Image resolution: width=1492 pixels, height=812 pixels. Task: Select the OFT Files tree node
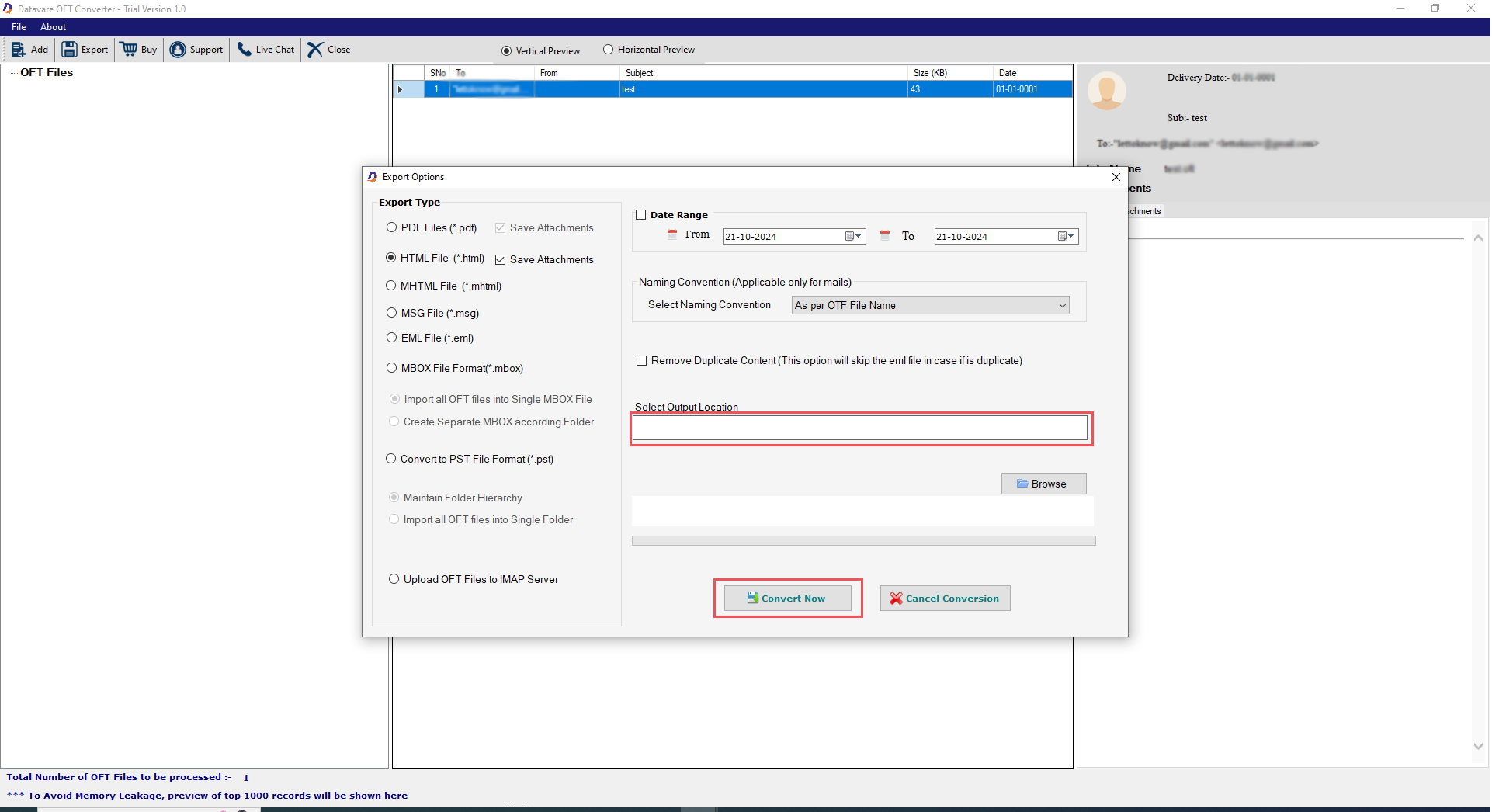(x=47, y=72)
